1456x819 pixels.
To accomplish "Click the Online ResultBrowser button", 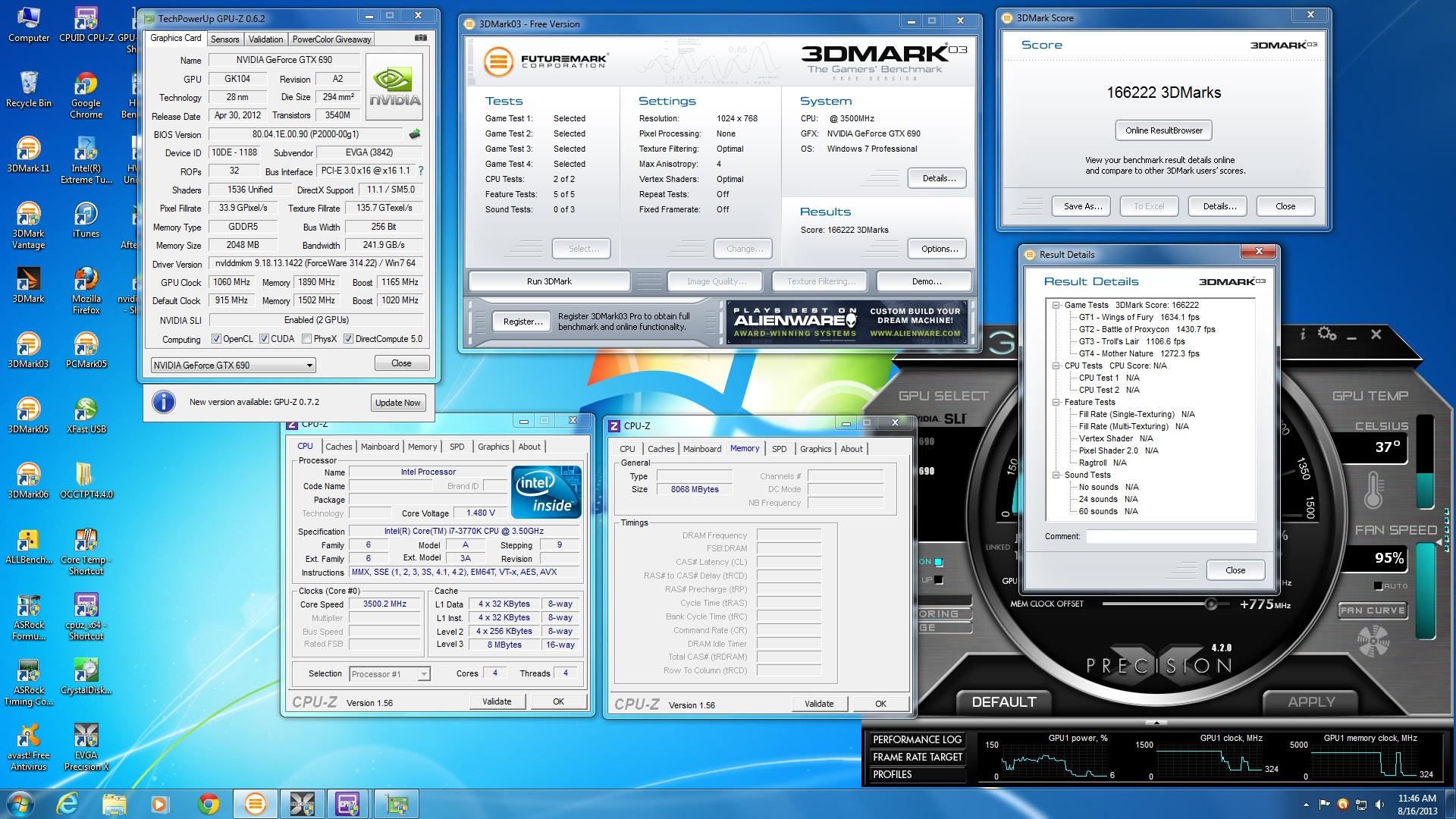I will pyautogui.click(x=1163, y=130).
